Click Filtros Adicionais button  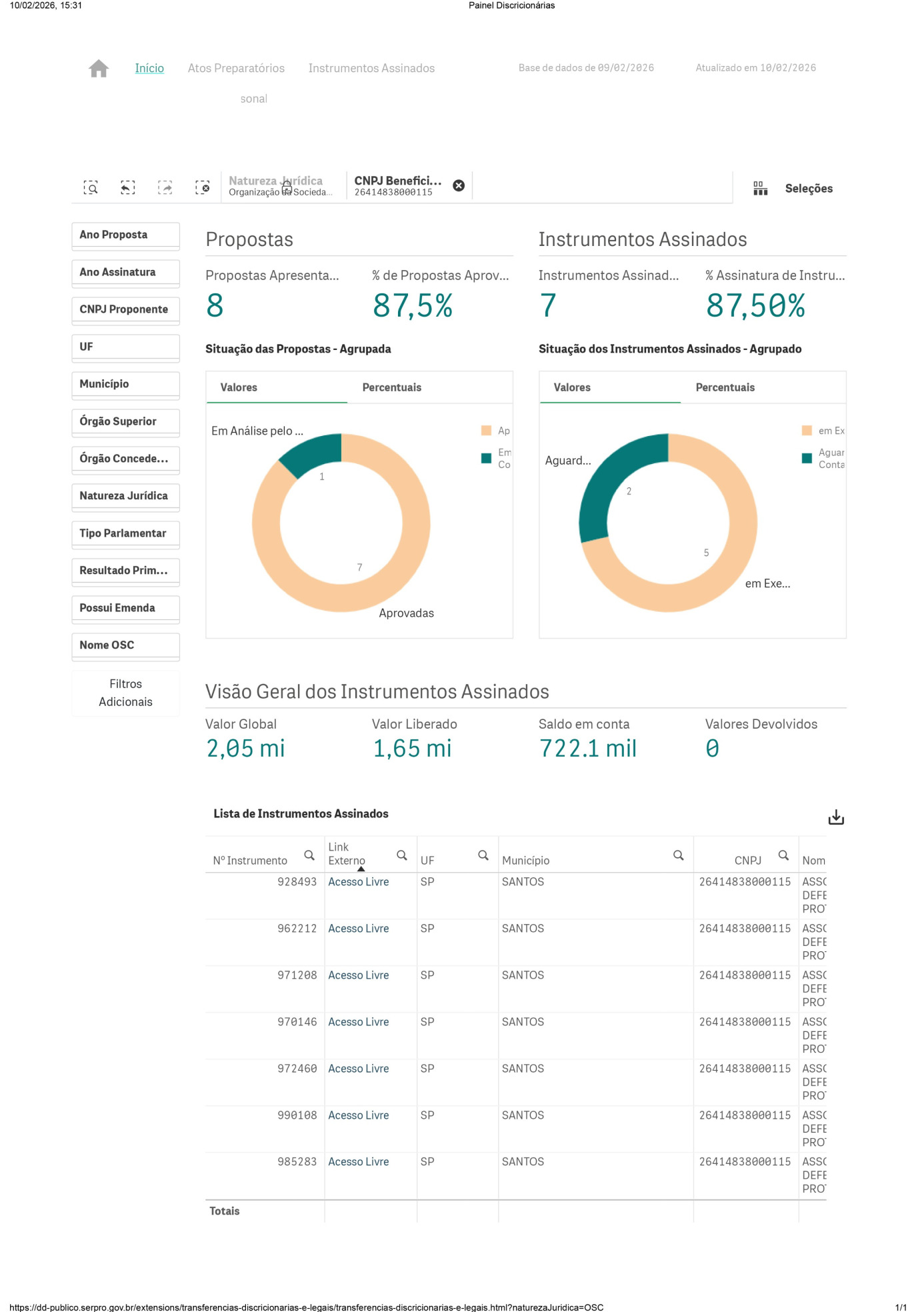[125, 693]
